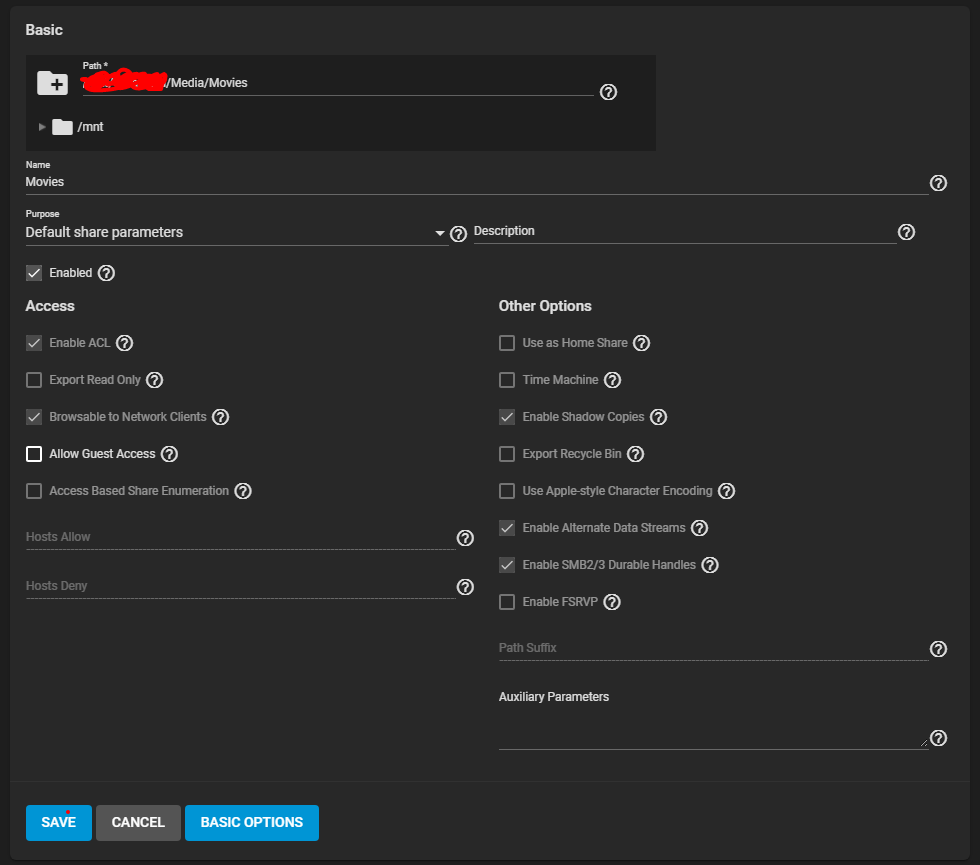Uncheck the Enabled checkbox
This screenshot has width=980, height=865.
34,273
